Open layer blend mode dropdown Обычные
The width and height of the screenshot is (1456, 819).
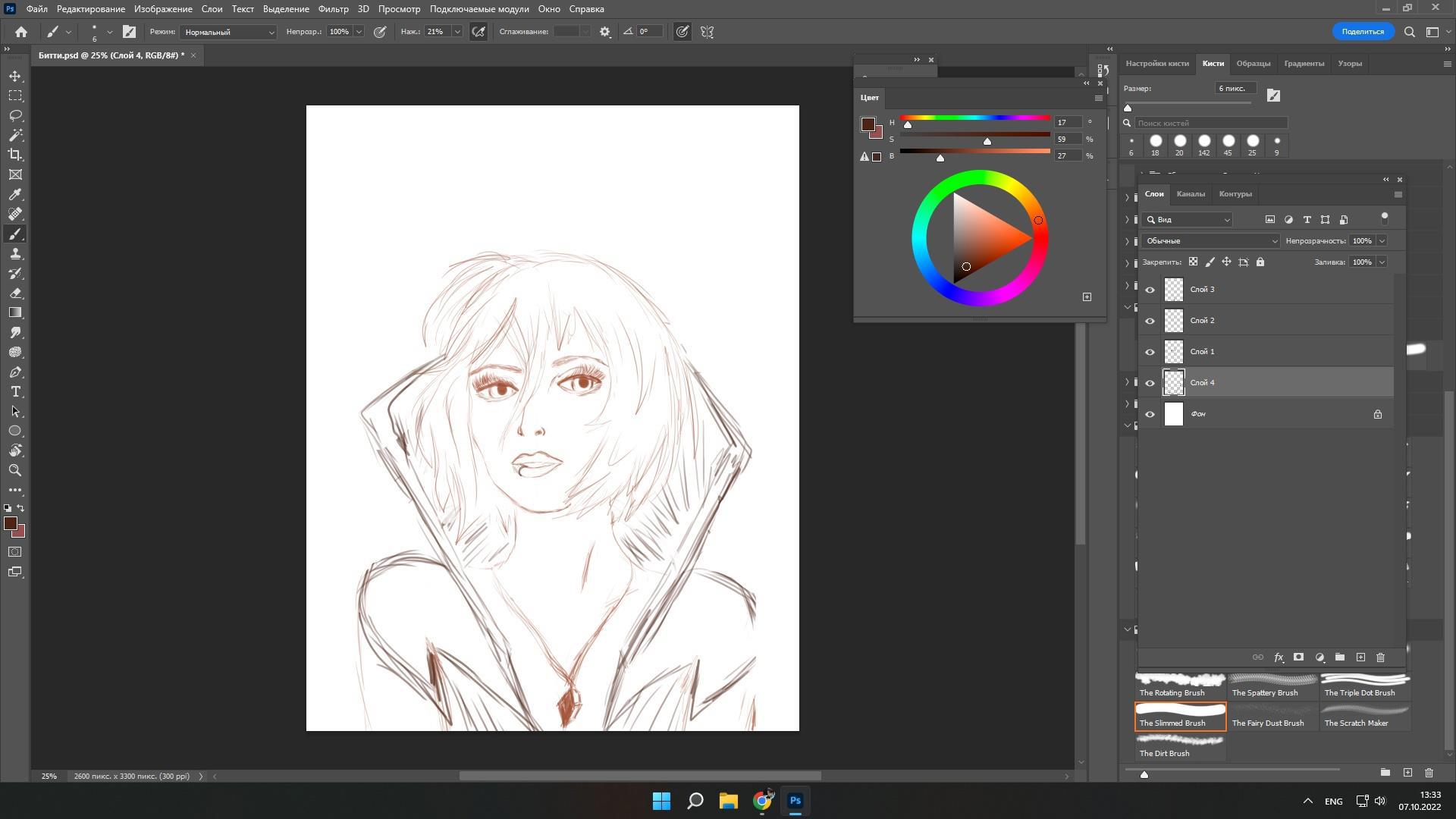click(1211, 241)
